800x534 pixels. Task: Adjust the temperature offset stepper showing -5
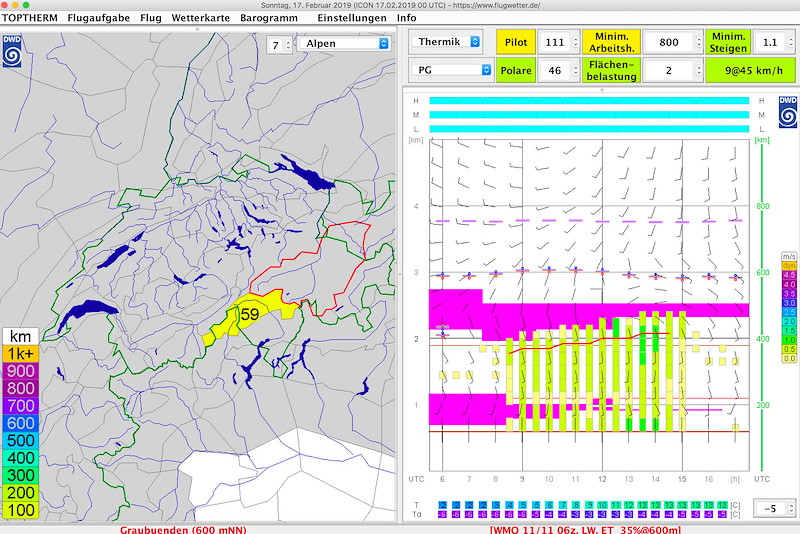point(791,508)
